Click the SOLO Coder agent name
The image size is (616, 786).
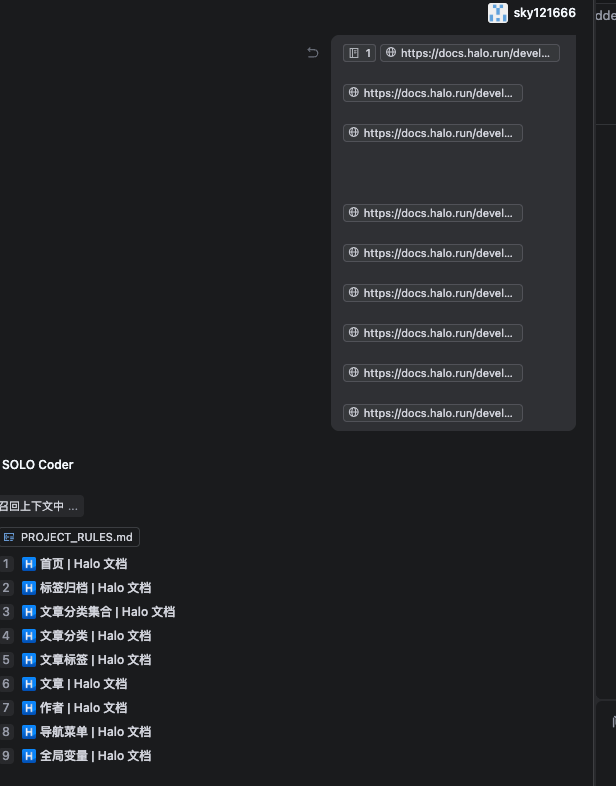[38, 464]
